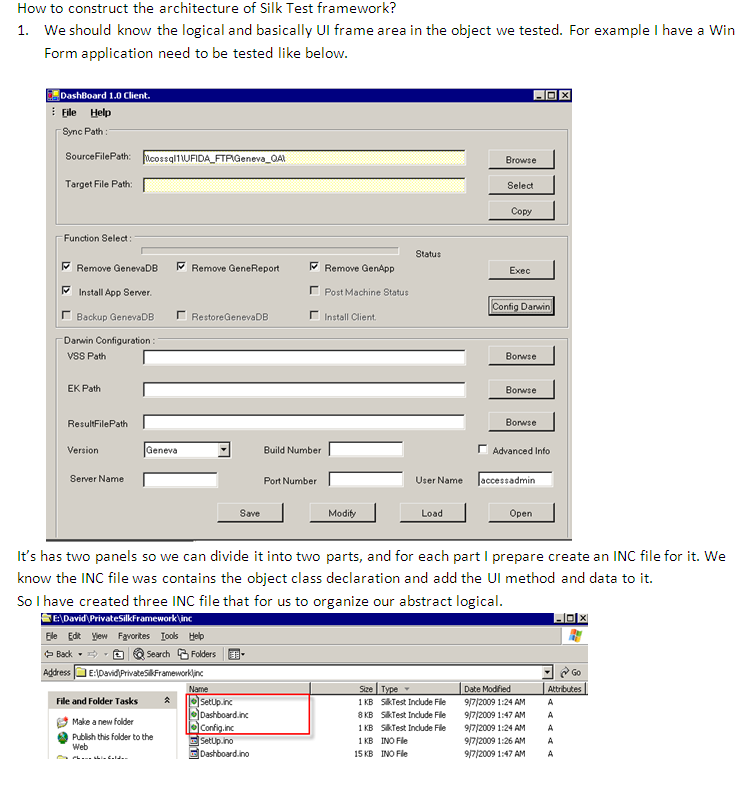Viewport: 753px width, 790px height.
Task: Click the SetUp.inc file icon
Action: [x=194, y=701]
